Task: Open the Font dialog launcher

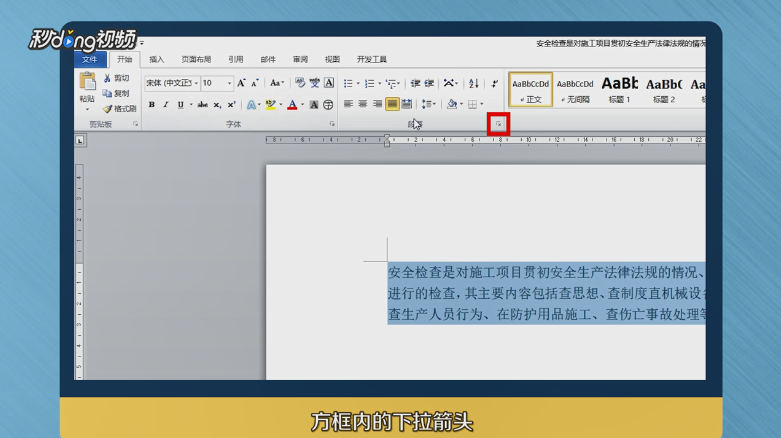Action: point(332,124)
